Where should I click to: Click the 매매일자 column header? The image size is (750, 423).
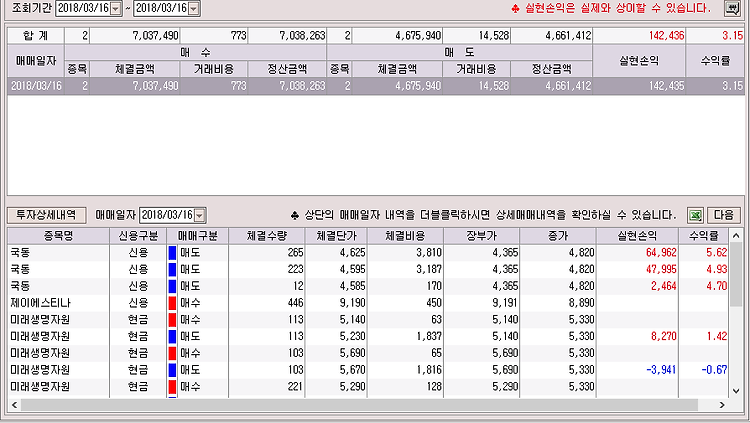click(36, 61)
